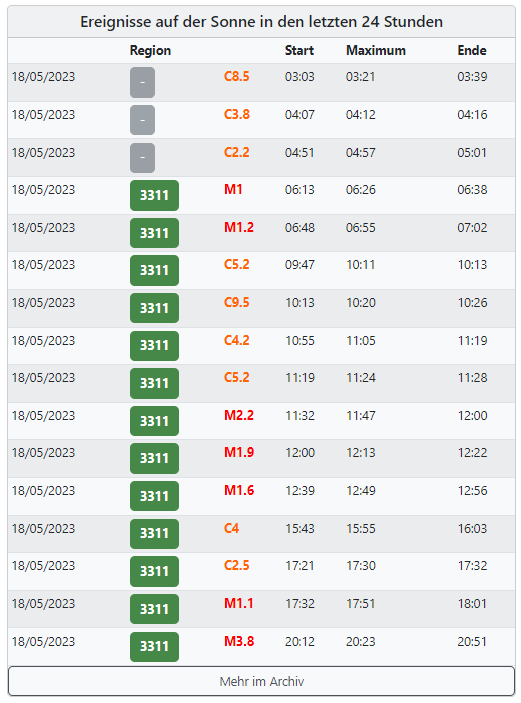Click the 3311 badge in the M2.2 row
The height and width of the screenshot is (703, 521).
[154, 421]
